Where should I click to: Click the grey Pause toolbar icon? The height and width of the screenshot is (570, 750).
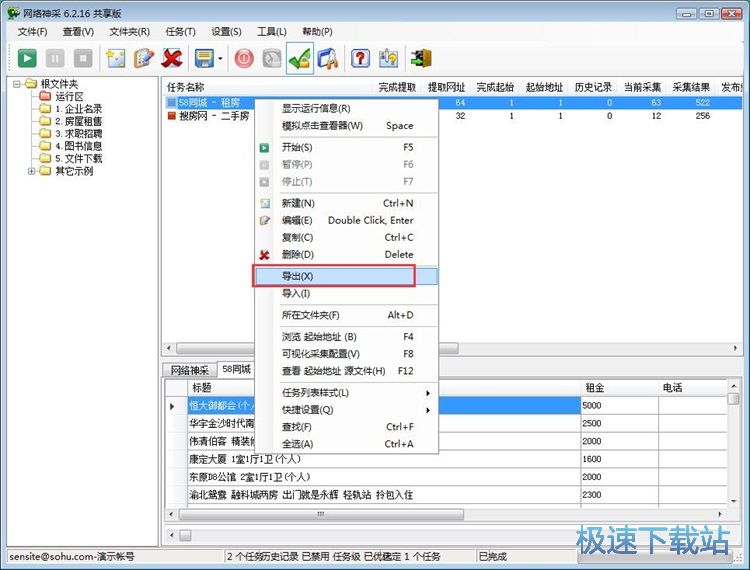click(x=55, y=58)
